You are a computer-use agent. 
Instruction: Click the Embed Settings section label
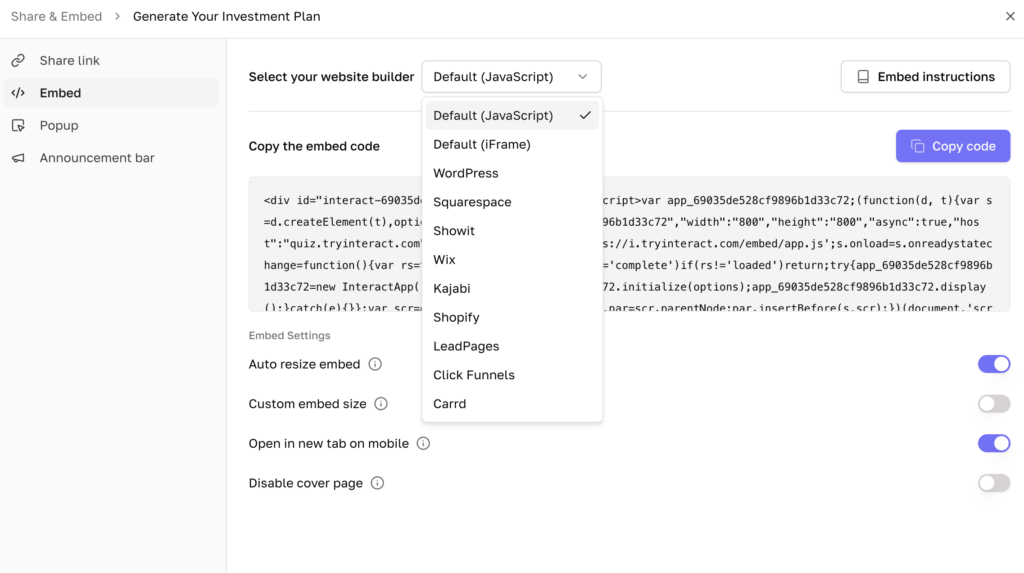289,335
